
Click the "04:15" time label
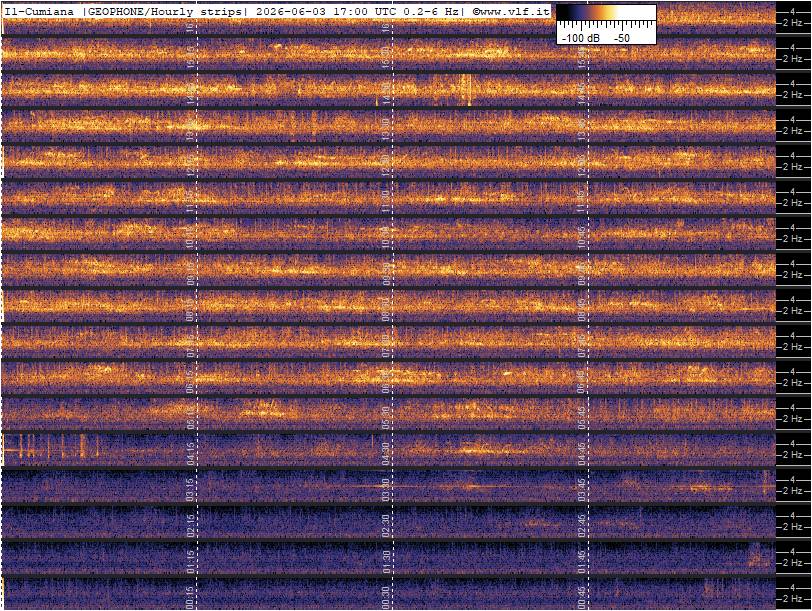[x=190, y=454]
